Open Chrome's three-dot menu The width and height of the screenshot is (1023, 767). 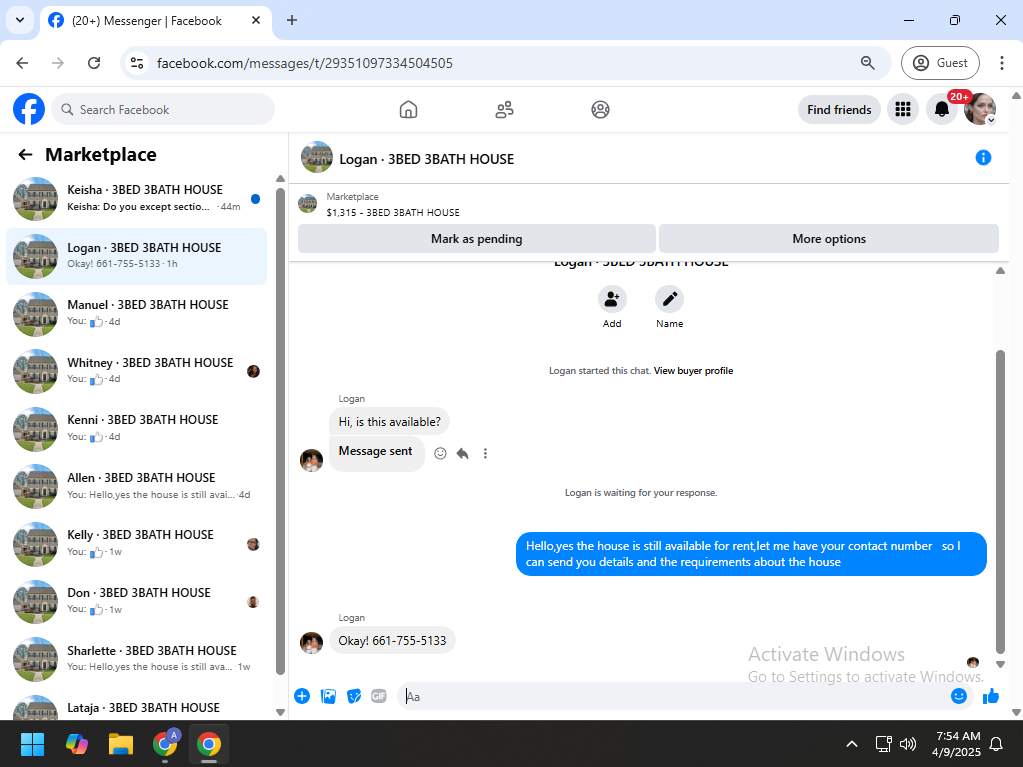click(1001, 63)
